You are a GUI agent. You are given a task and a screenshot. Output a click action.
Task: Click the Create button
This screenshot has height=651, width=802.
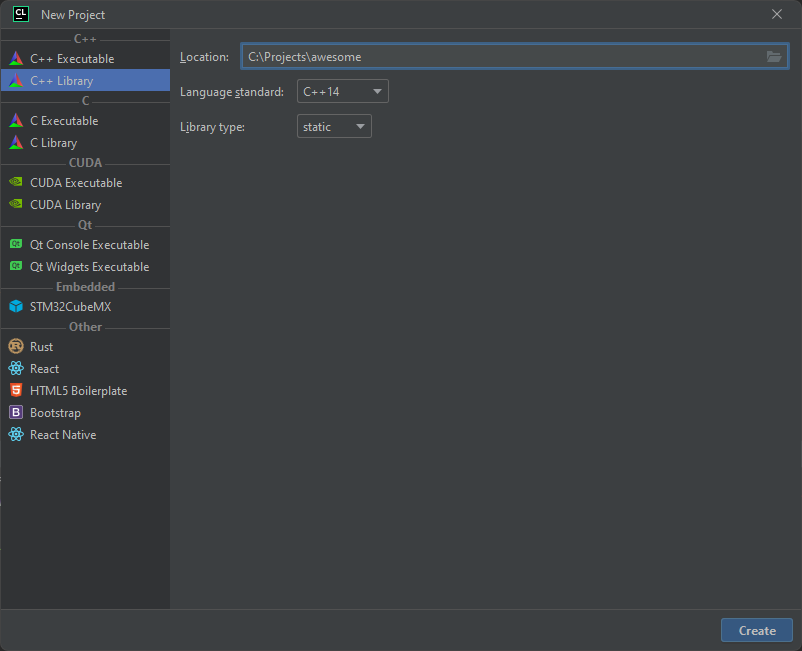[756, 630]
